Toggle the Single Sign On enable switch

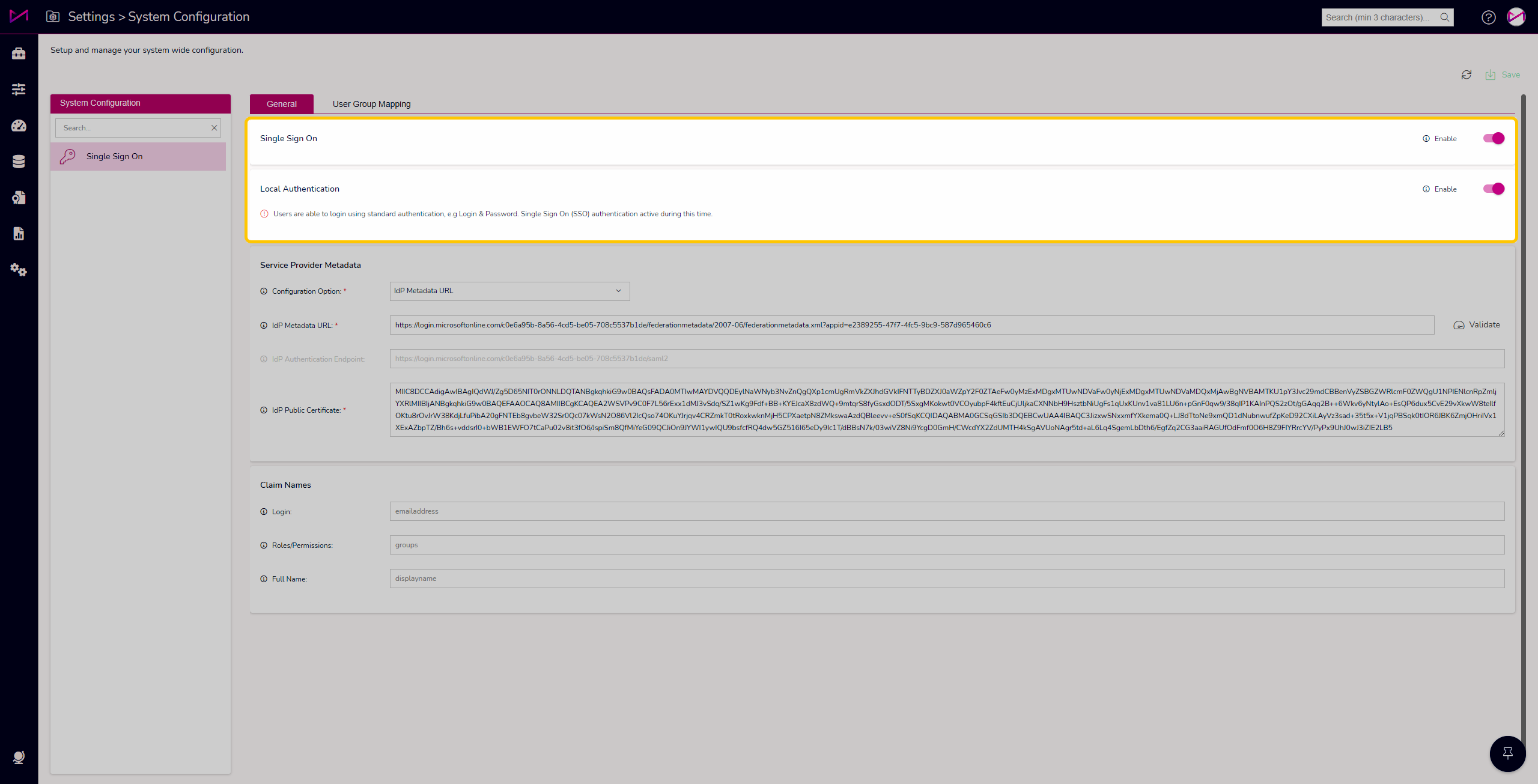(1494, 139)
